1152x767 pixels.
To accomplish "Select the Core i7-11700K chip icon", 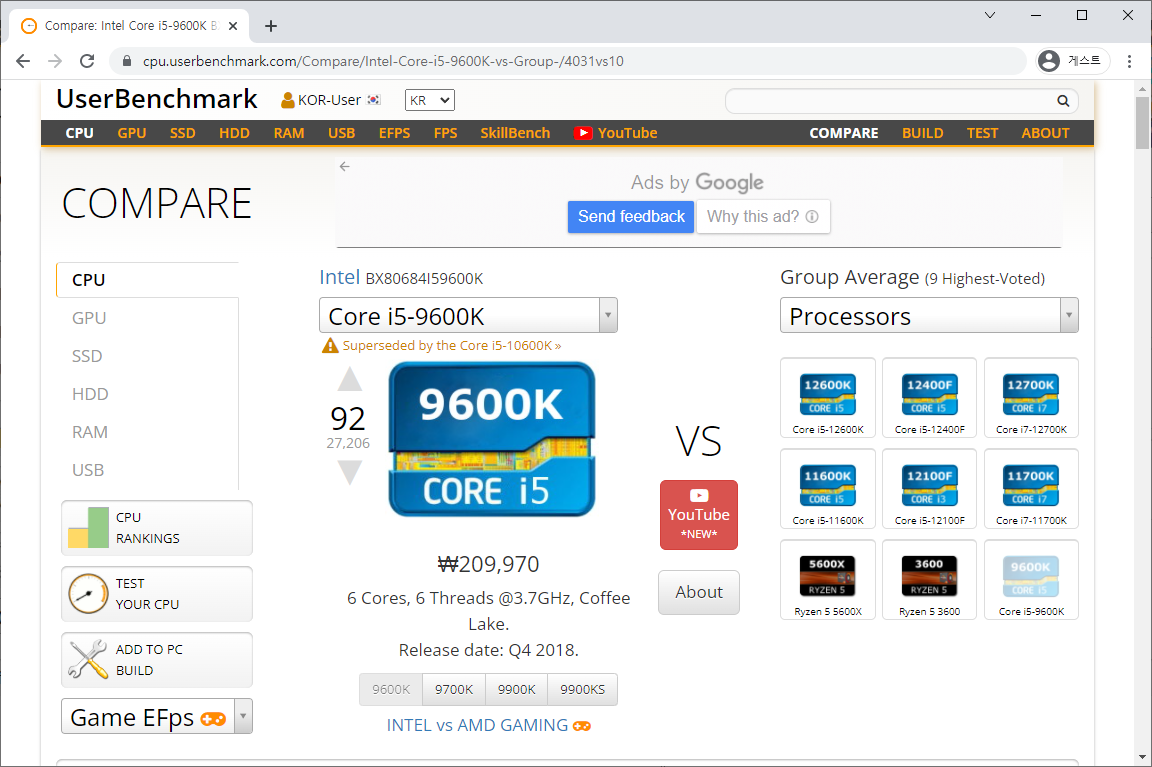I will pyautogui.click(x=1031, y=486).
